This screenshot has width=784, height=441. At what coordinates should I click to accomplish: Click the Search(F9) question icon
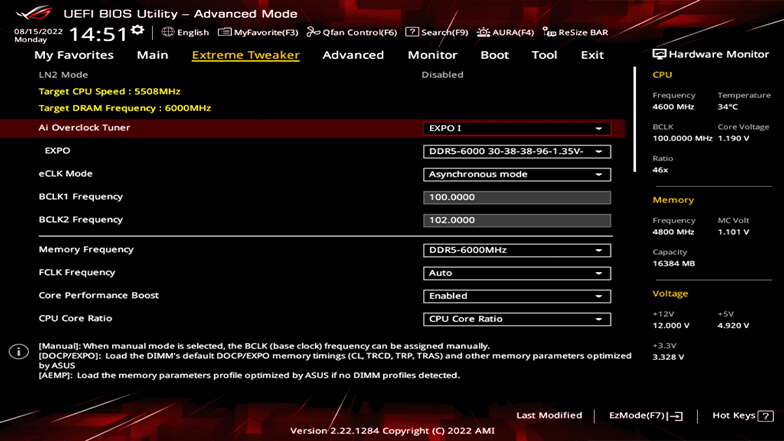point(412,32)
